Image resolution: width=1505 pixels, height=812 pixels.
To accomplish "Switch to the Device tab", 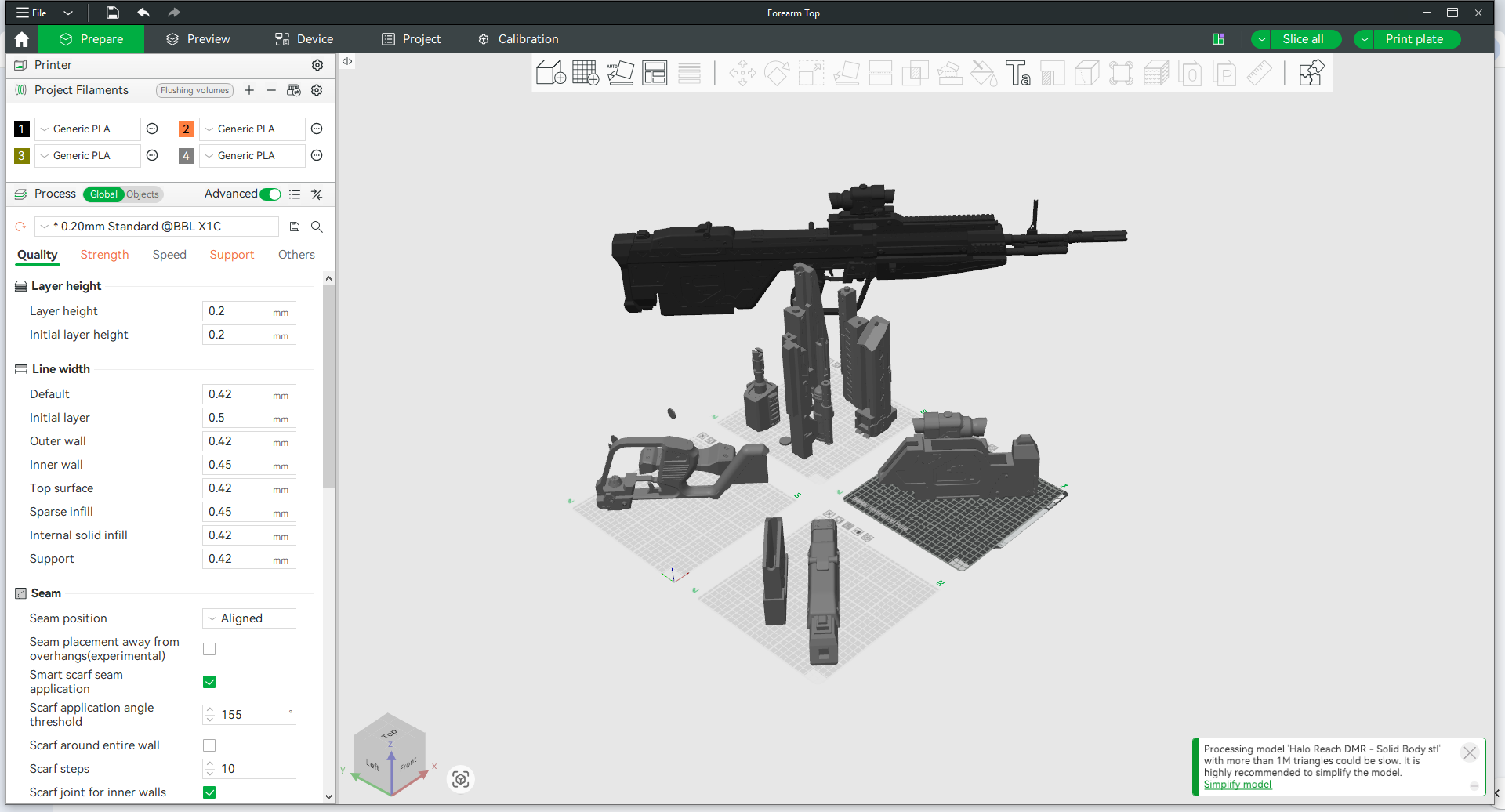I will tap(304, 39).
